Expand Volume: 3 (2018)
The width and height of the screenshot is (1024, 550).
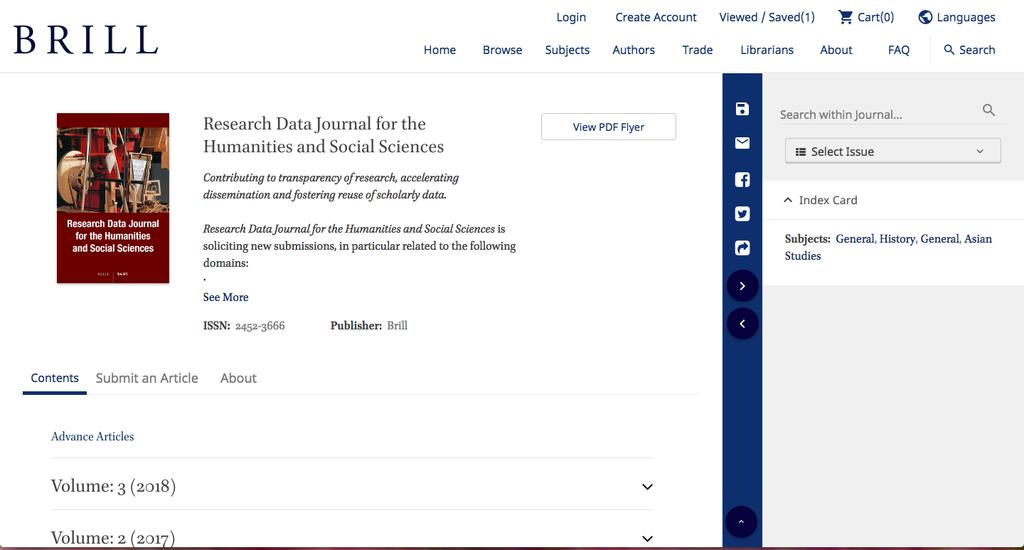pos(352,486)
